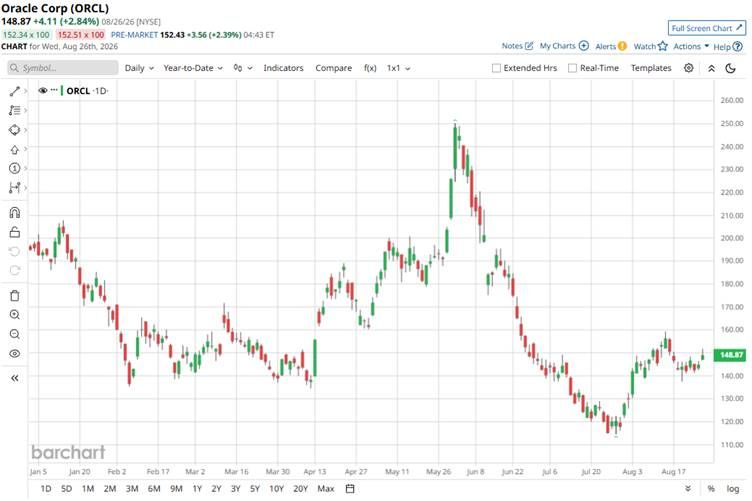Screen dimensions: 752x501
Task: Enable the Real-Time checkbox
Action: click(x=572, y=68)
